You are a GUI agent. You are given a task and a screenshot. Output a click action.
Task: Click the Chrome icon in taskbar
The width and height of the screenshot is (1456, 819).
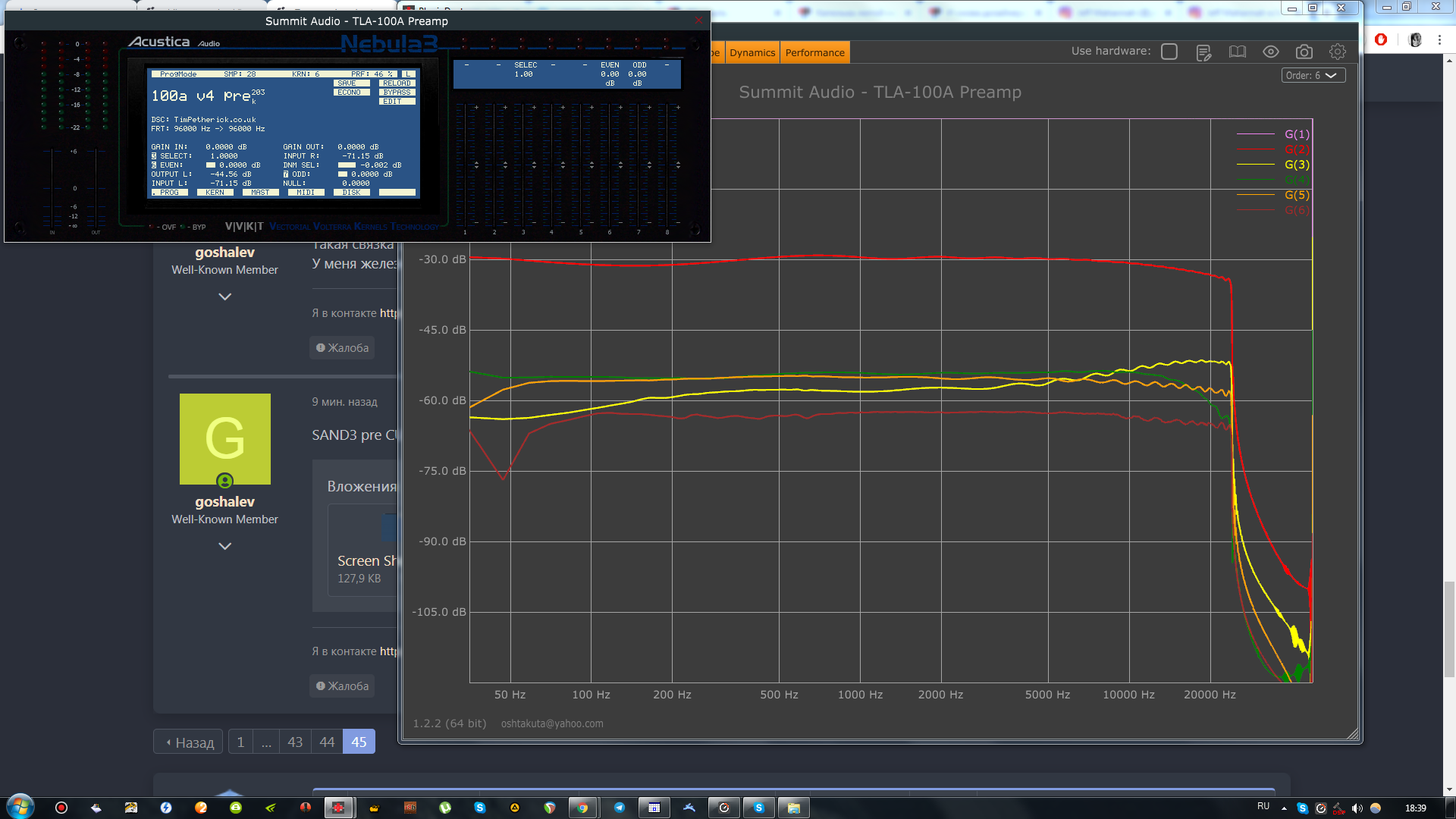point(582,808)
